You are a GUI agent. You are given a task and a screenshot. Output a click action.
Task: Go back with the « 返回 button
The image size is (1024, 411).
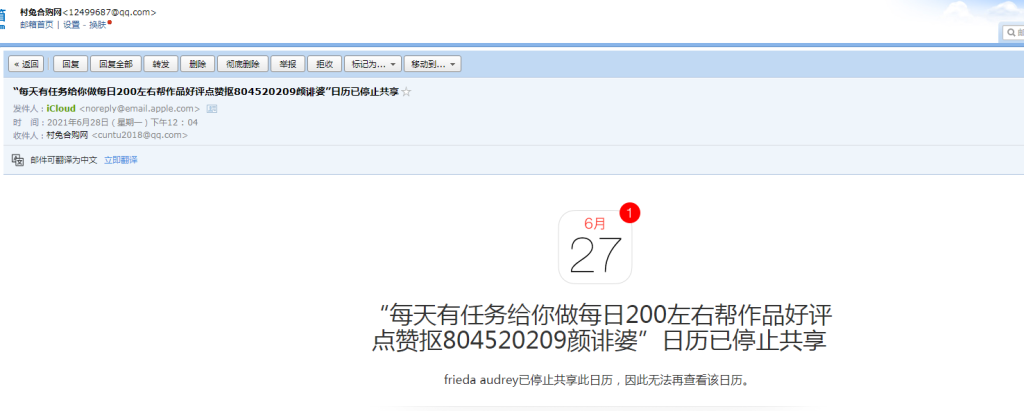pyautogui.click(x=26, y=64)
